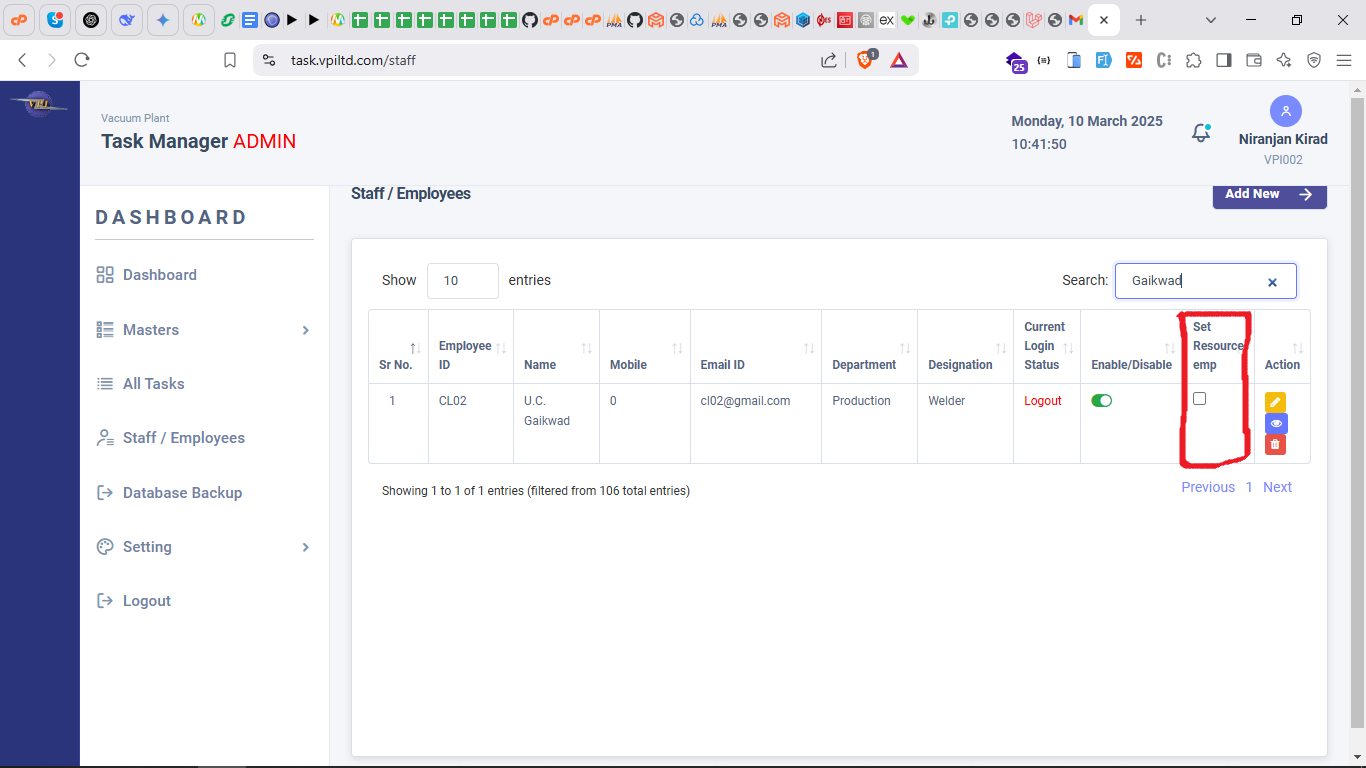The width and height of the screenshot is (1366, 768).
Task: Click the red Logout login status text
Action: (x=1043, y=401)
